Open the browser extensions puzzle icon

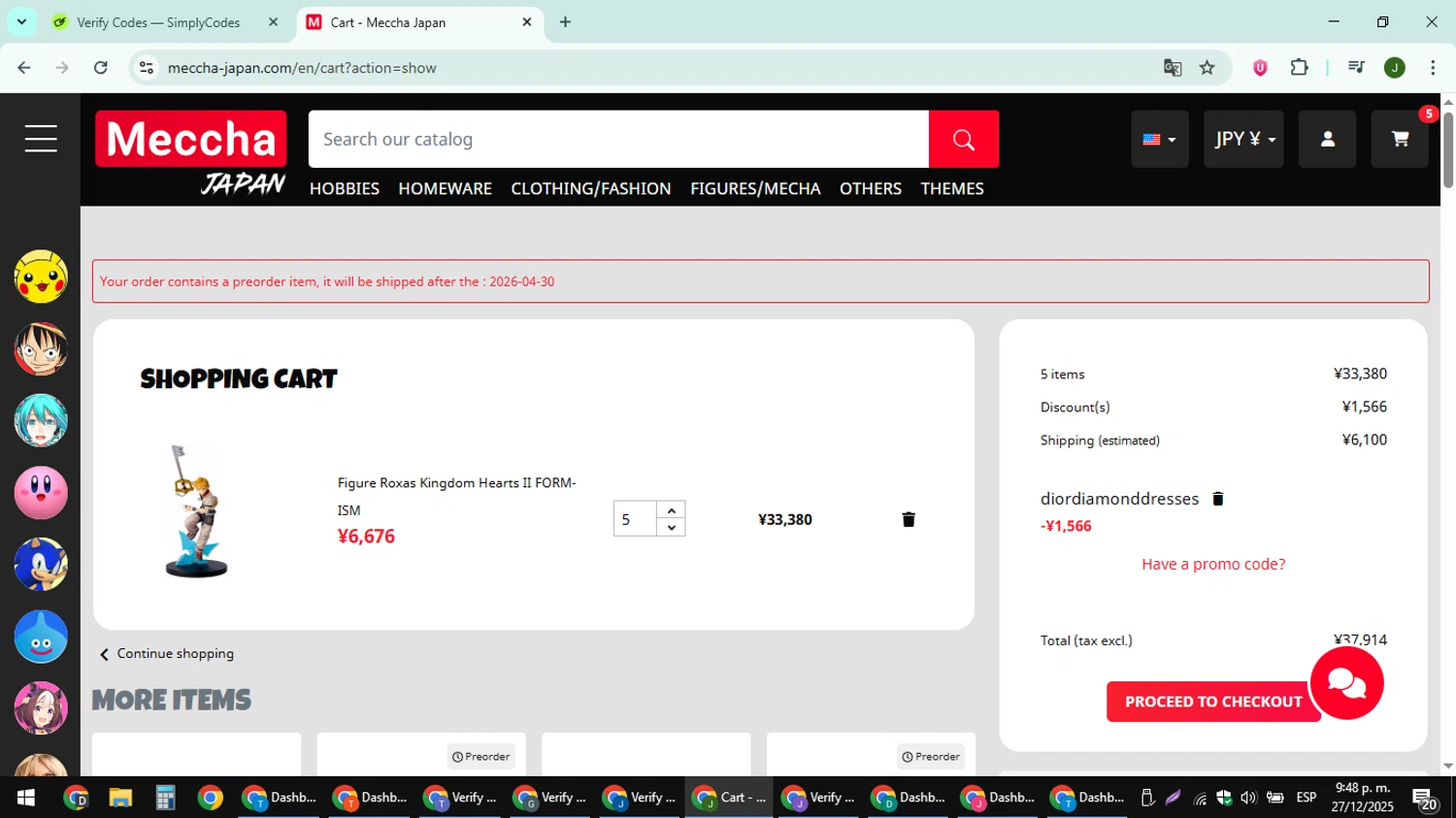(x=1299, y=67)
